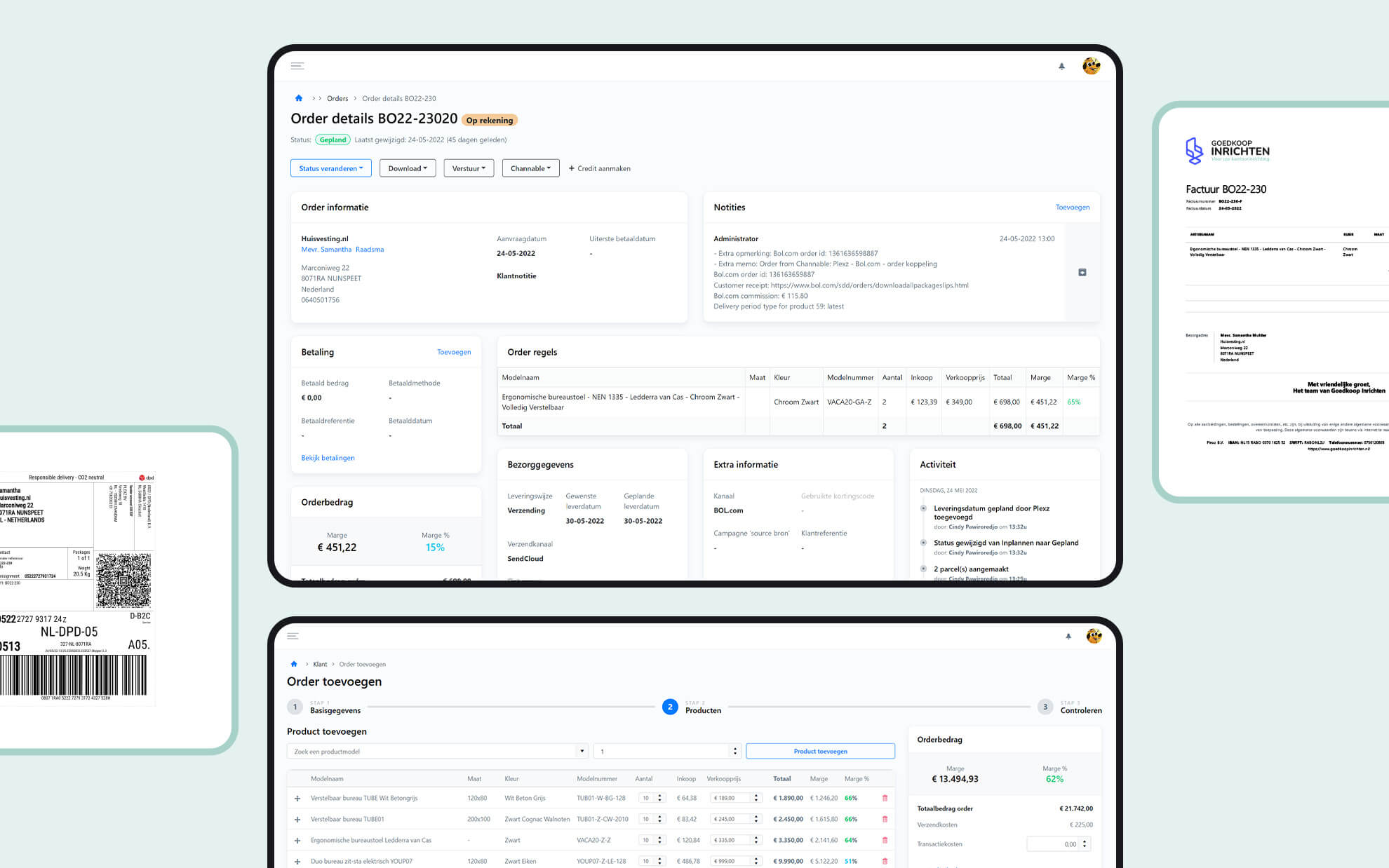The image size is (1389, 868).
Task: Go to Klant in the breadcrumb
Action: pos(320,664)
